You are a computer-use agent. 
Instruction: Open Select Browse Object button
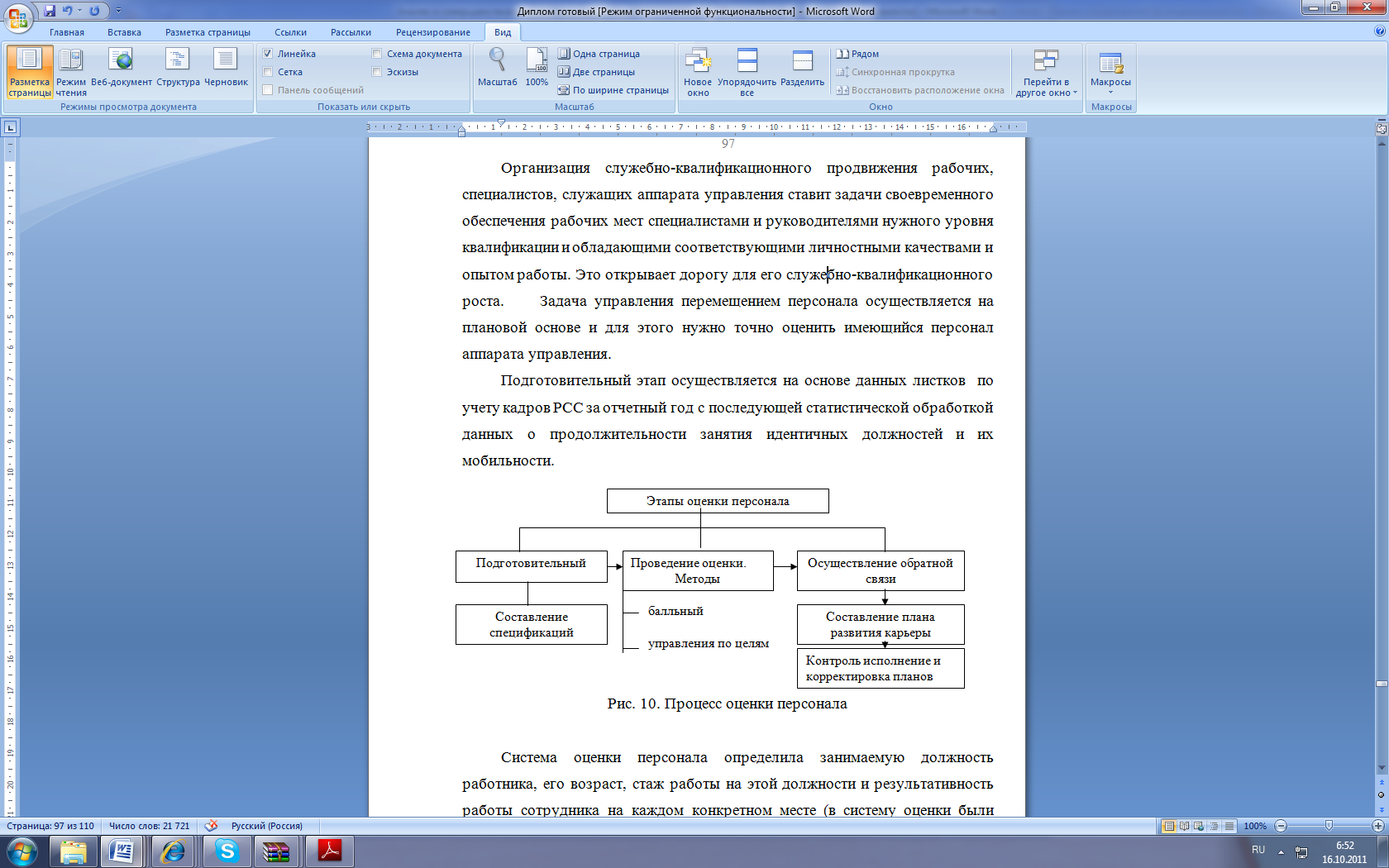1381,795
